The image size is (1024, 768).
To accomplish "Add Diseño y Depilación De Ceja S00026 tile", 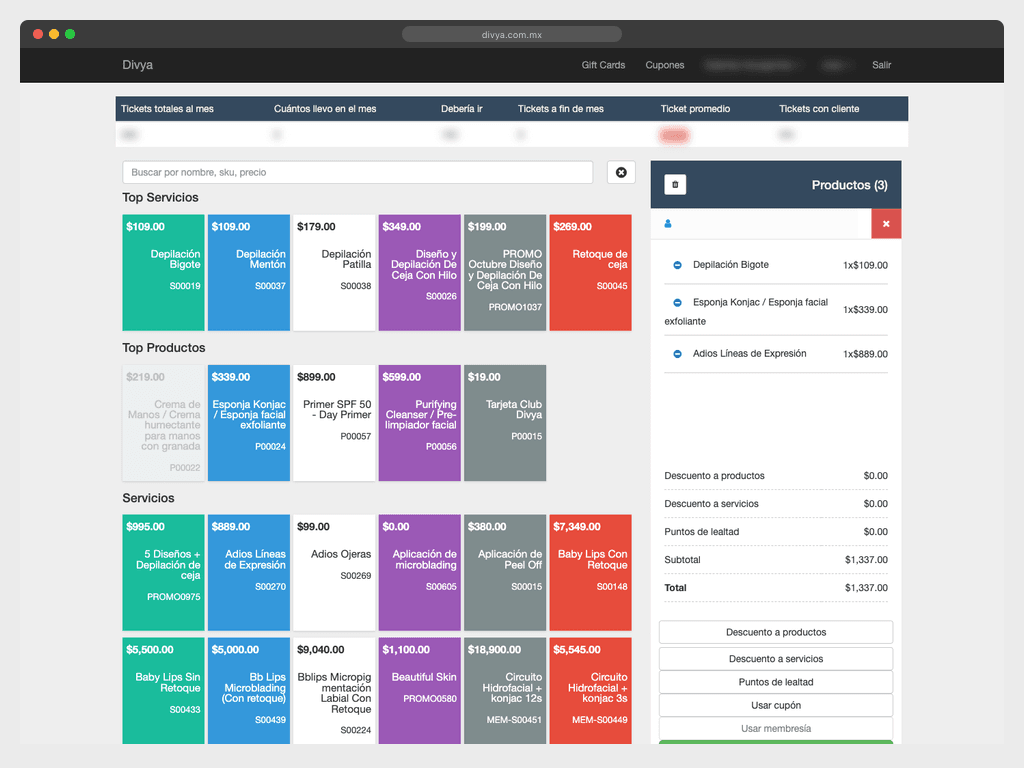I will [420, 272].
